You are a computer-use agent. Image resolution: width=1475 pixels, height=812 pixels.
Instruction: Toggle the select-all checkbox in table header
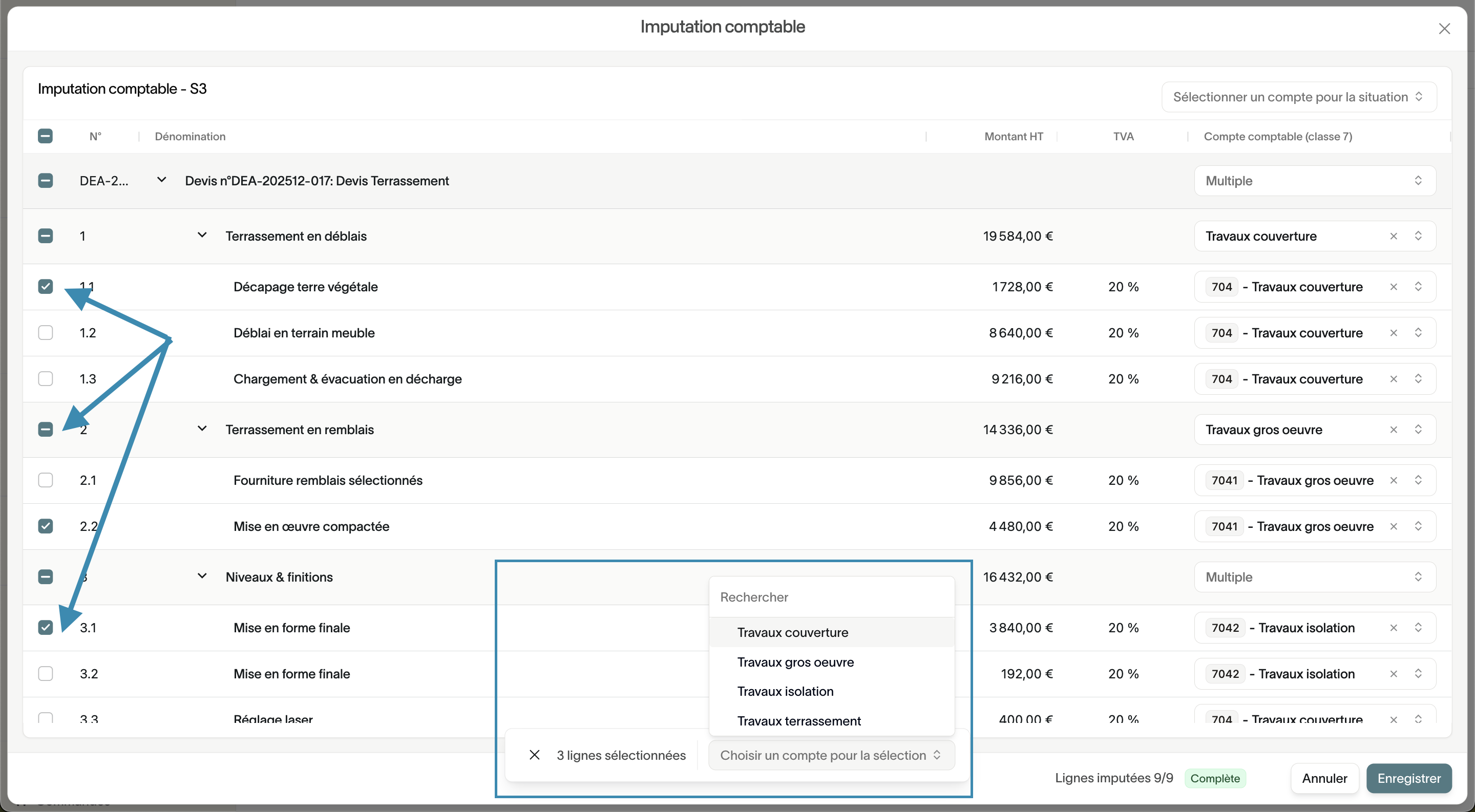(45, 136)
